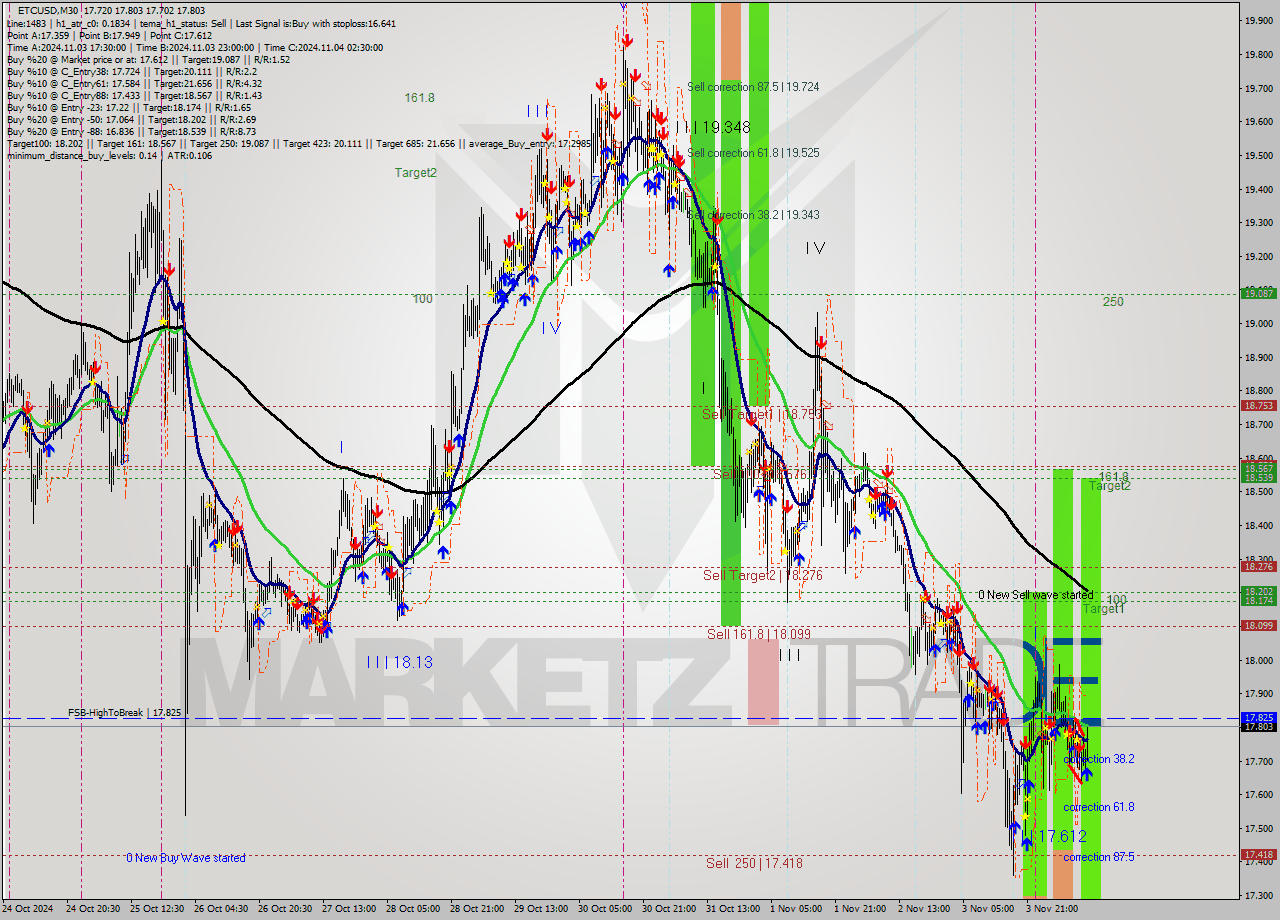Select the blue 'correction 61.8' label

[1099, 807]
